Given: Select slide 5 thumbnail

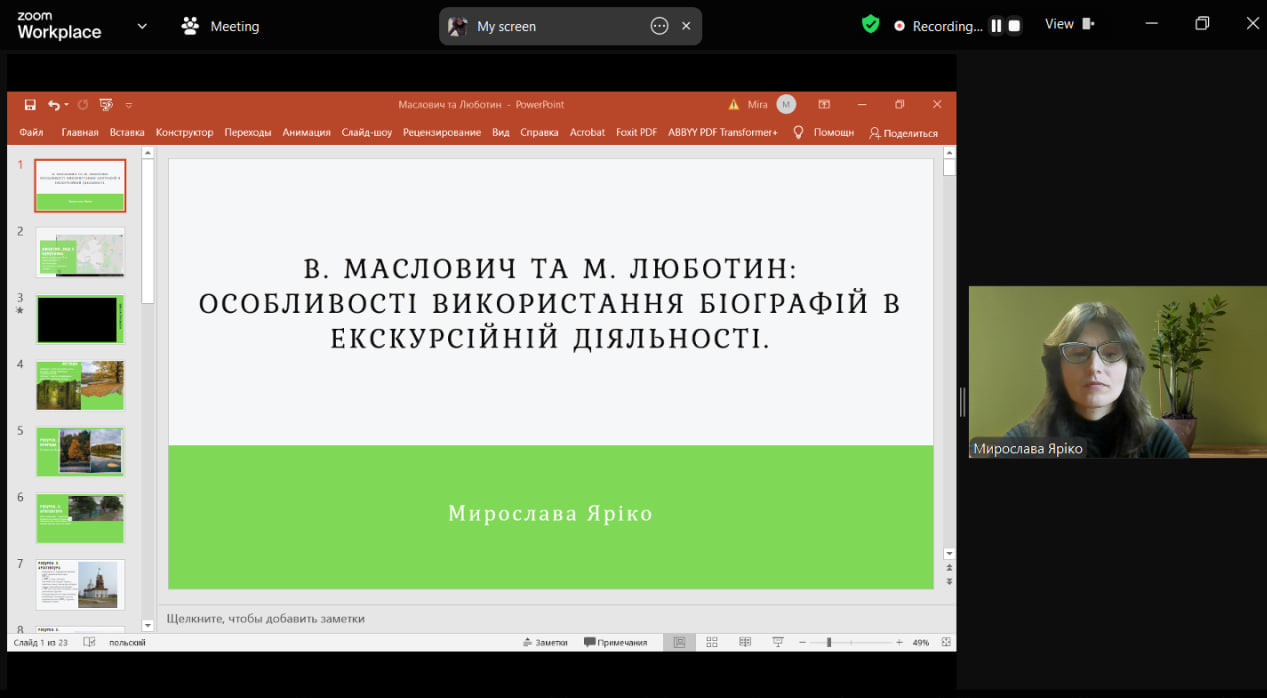Looking at the screenshot, I should point(80,452).
